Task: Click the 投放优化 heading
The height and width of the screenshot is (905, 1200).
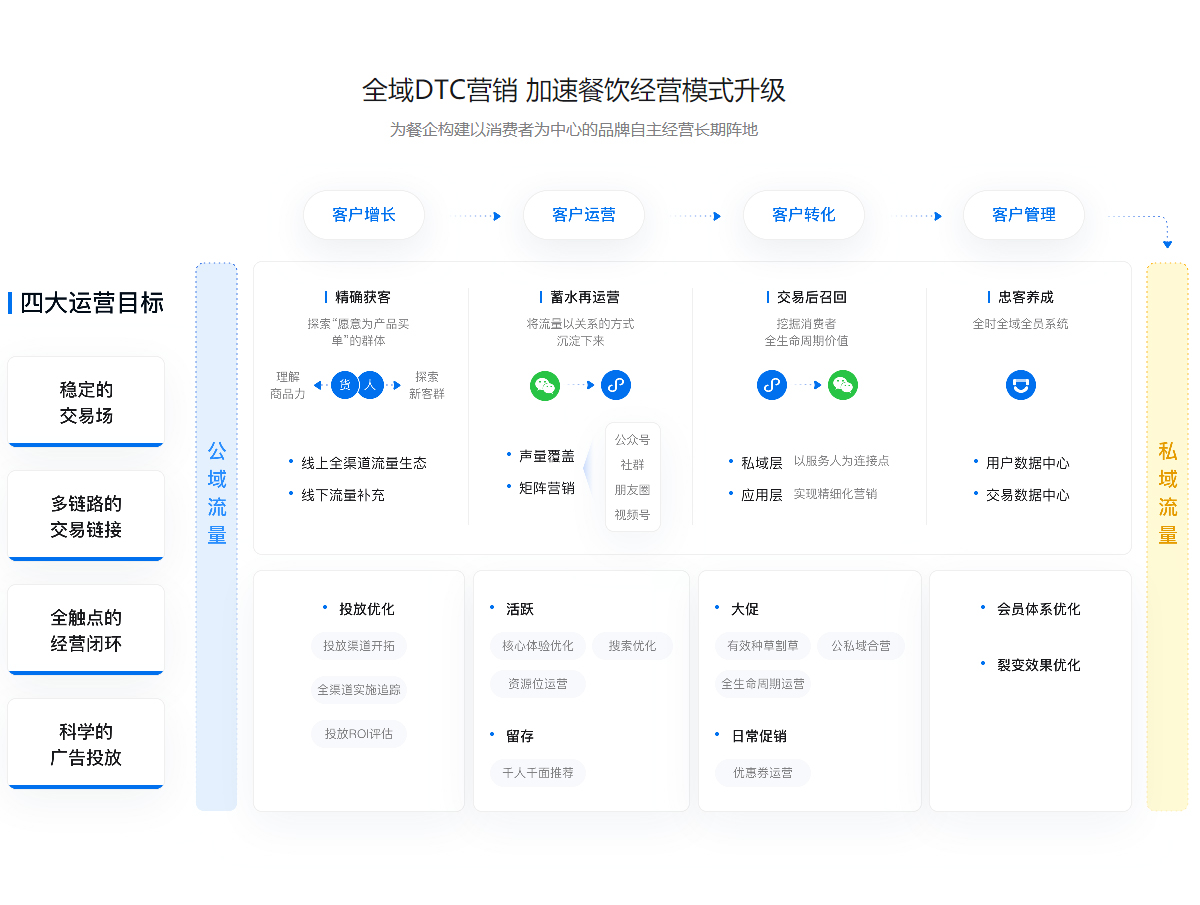Action: [x=367, y=609]
